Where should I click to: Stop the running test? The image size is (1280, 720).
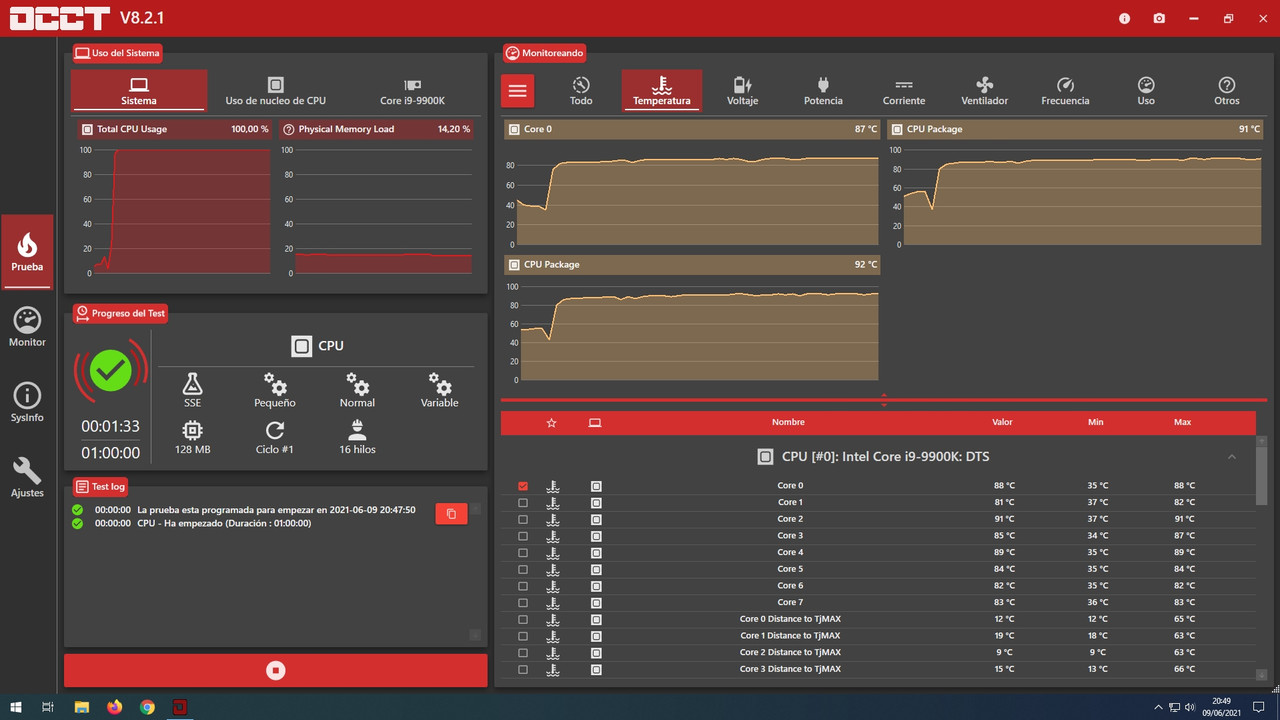coord(276,671)
